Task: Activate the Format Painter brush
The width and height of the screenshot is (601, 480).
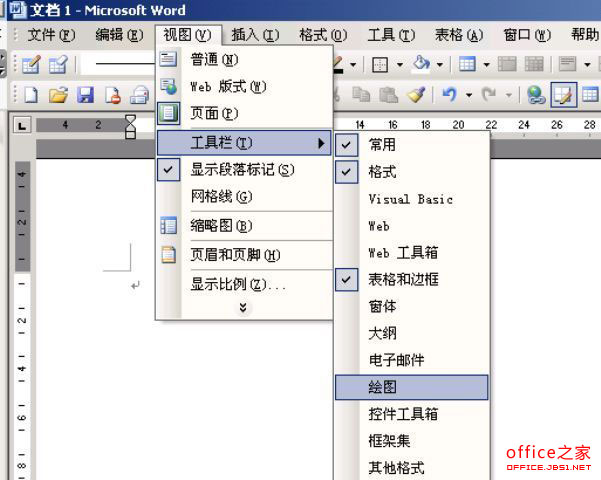Action: point(416,94)
